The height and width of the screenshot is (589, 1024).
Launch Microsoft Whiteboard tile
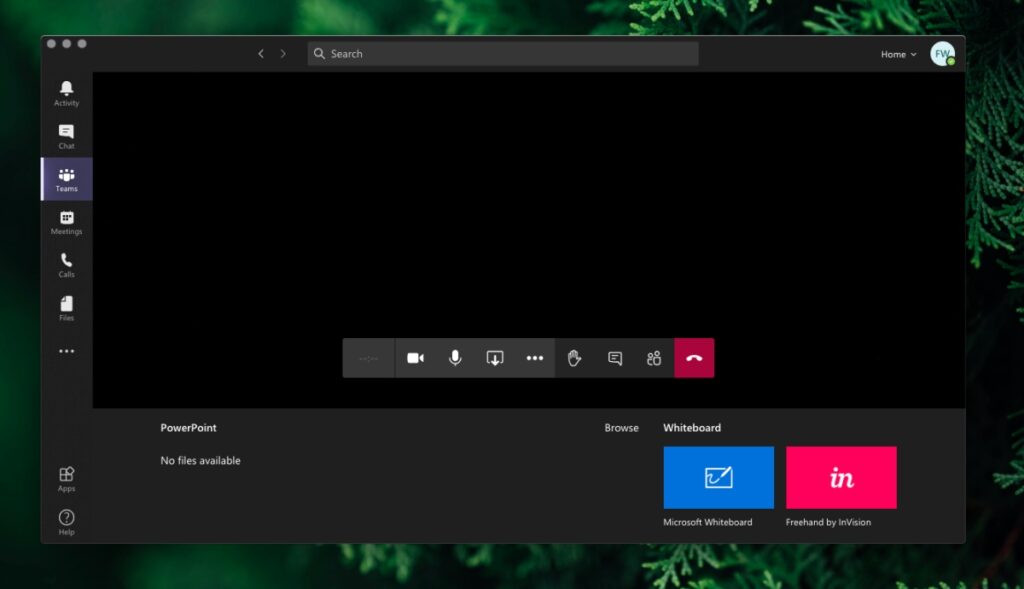pyautogui.click(x=718, y=477)
